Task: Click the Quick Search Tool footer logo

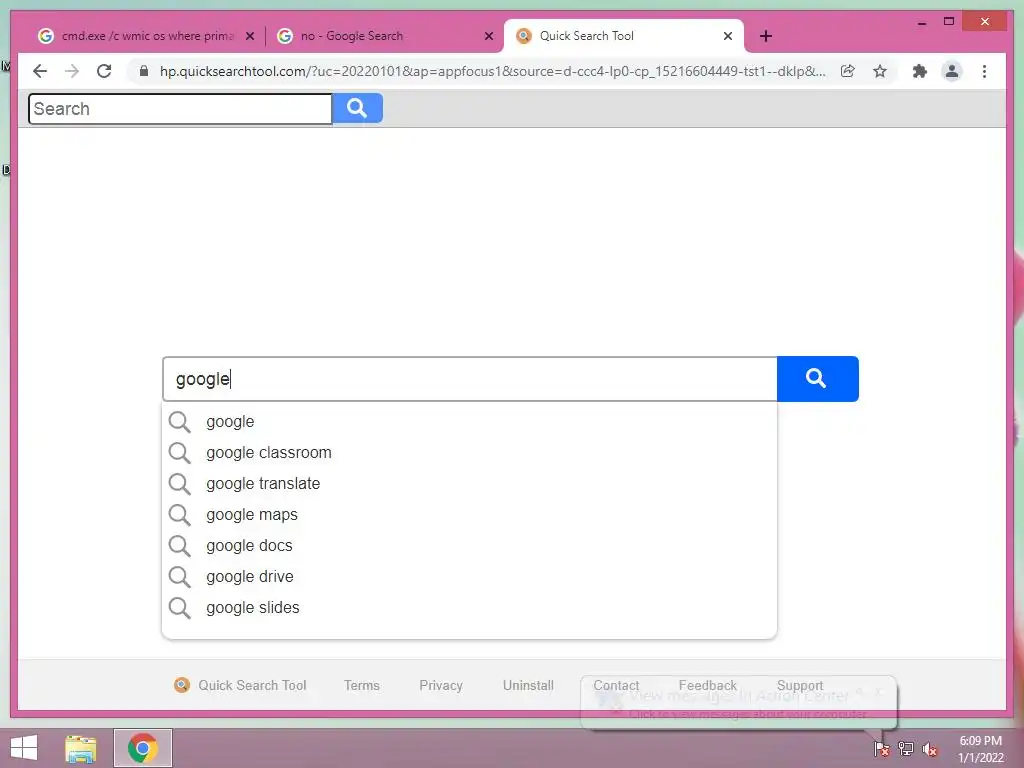Action: 182,685
